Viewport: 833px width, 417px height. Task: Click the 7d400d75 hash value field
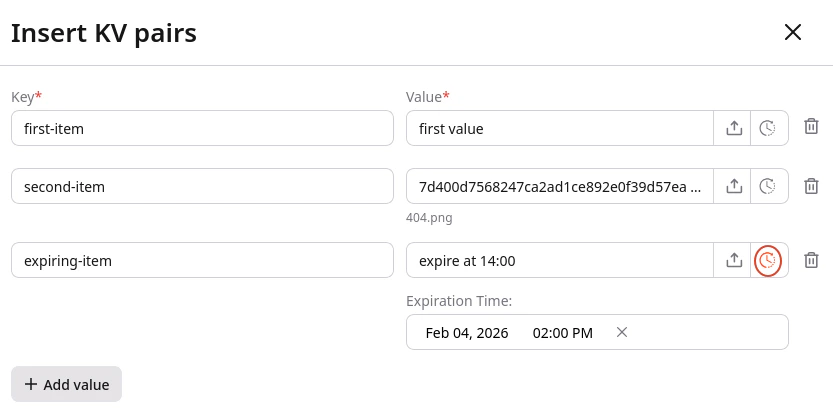(560, 186)
